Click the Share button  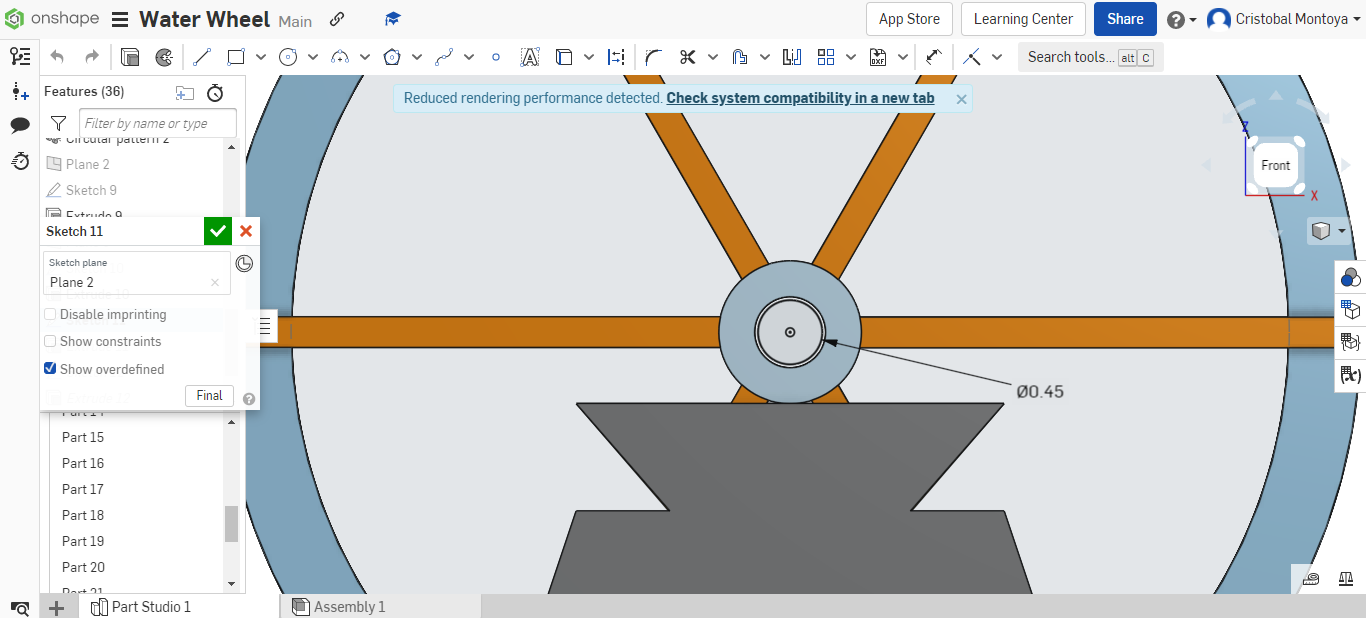coord(1125,19)
